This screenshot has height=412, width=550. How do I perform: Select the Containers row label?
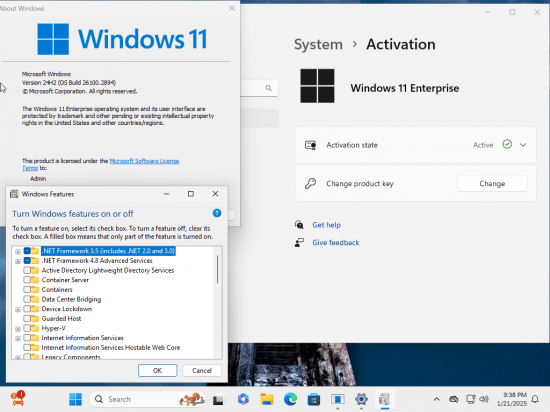click(57, 290)
